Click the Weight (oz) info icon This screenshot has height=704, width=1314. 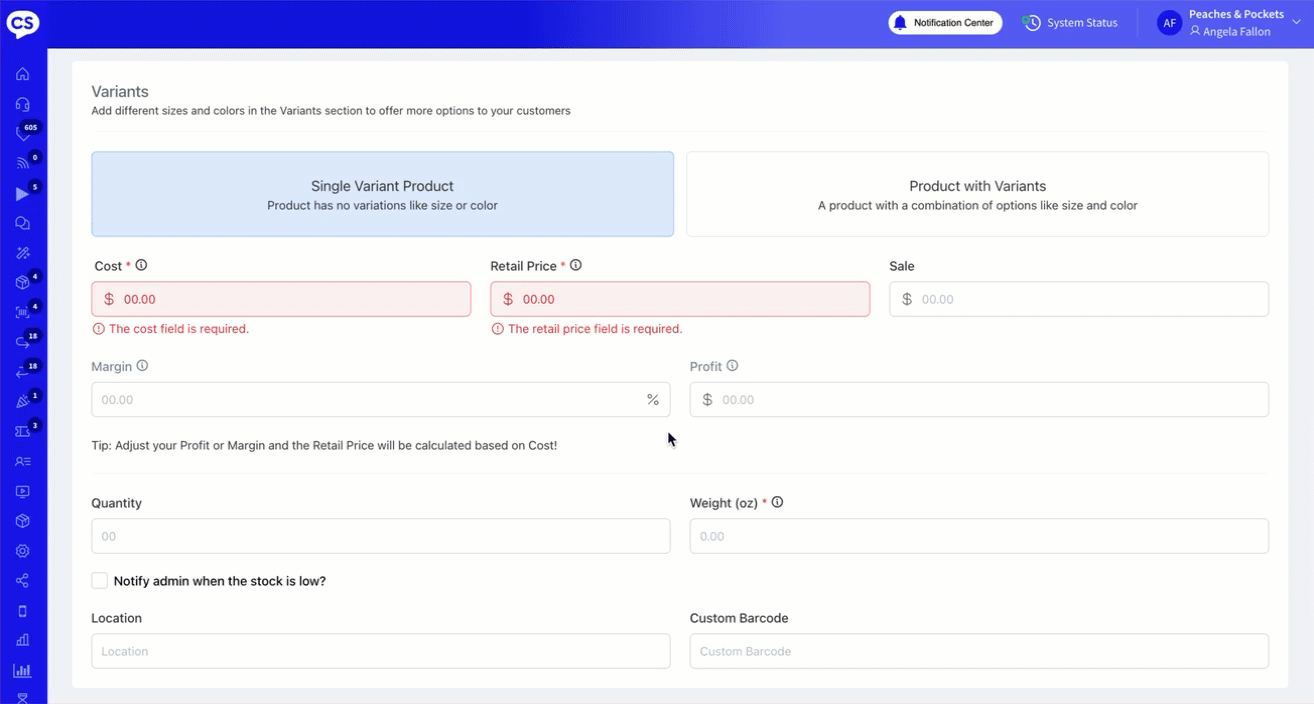click(777, 502)
